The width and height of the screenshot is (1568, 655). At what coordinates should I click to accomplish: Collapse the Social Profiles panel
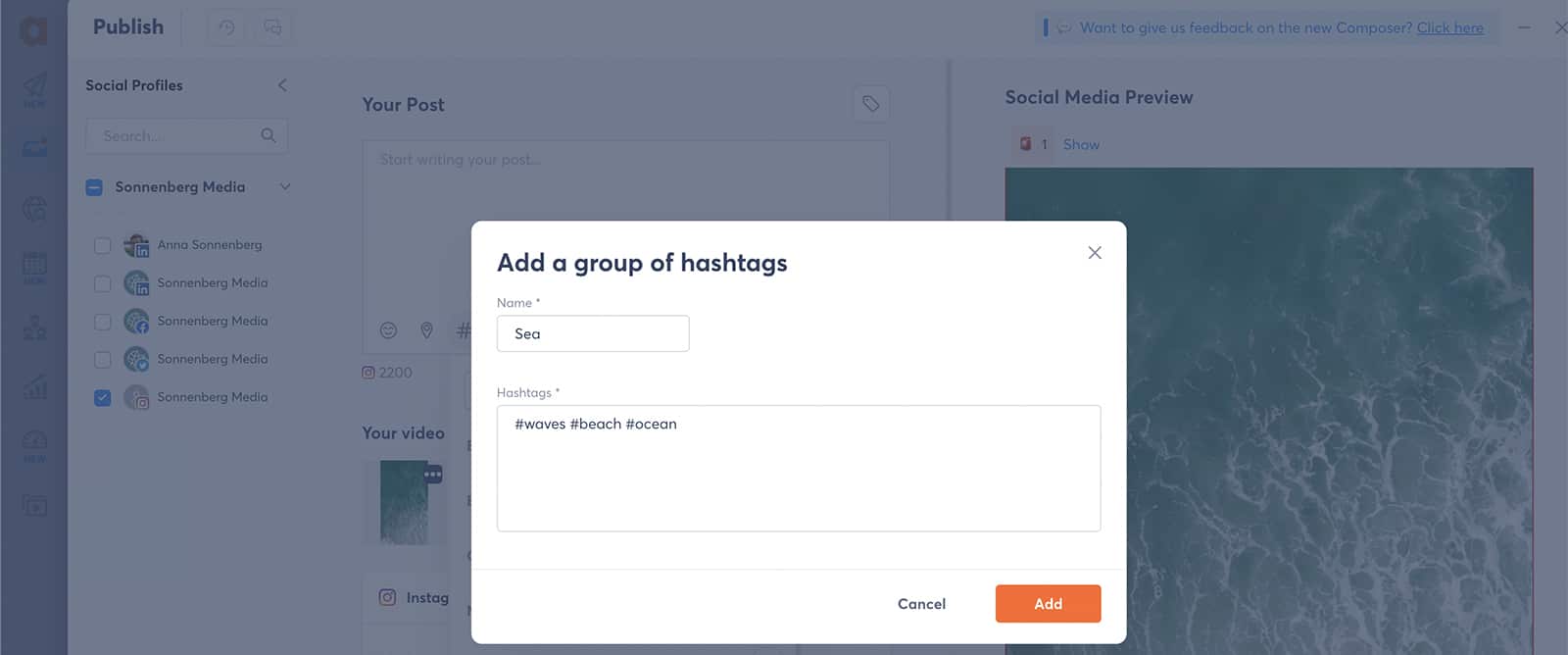[282, 85]
